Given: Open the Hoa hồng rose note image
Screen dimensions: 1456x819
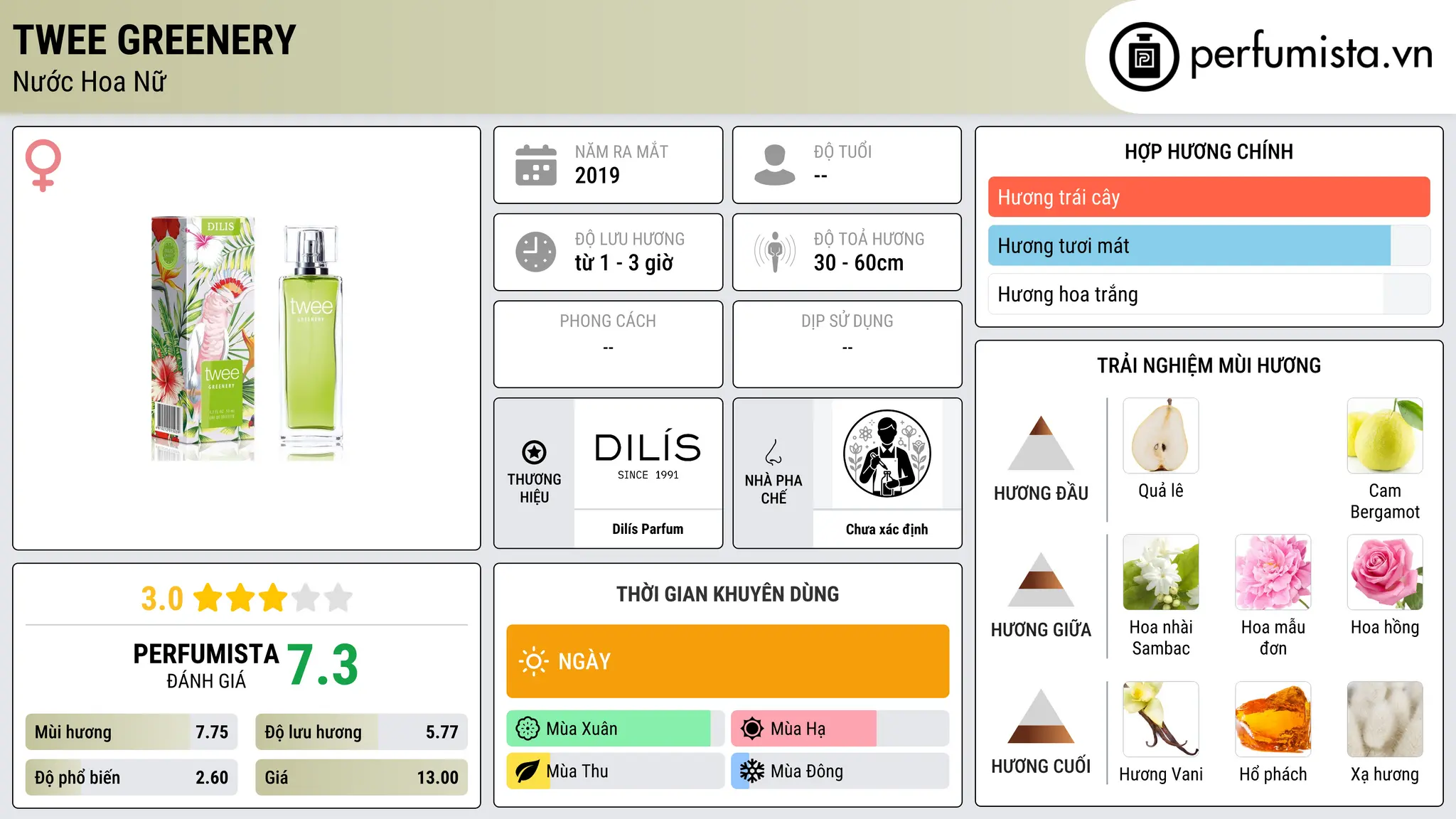Looking at the screenshot, I should [x=1385, y=572].
